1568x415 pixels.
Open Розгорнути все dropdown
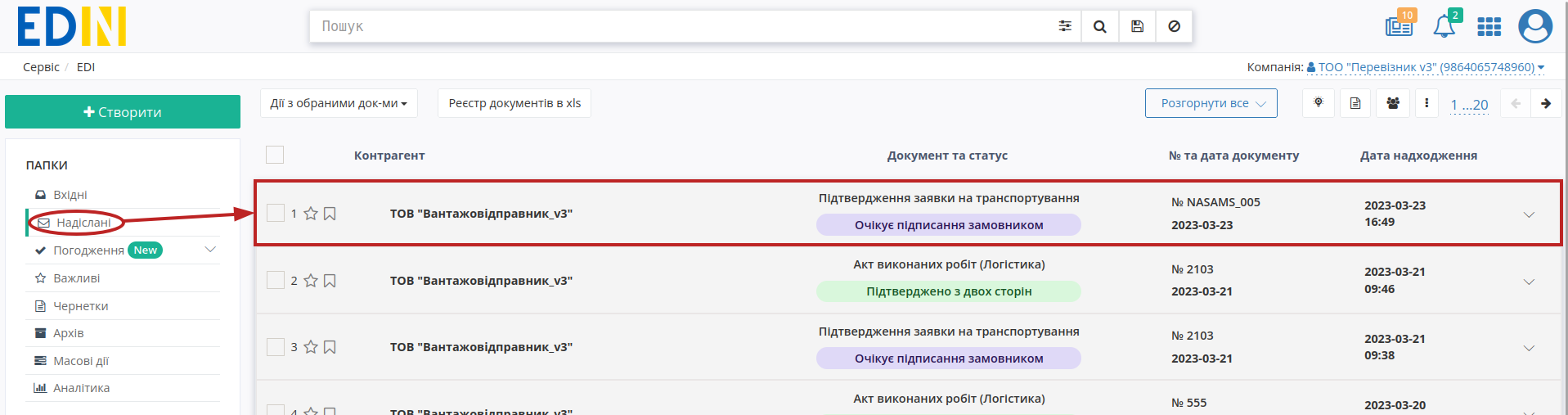pos(1211,103)
